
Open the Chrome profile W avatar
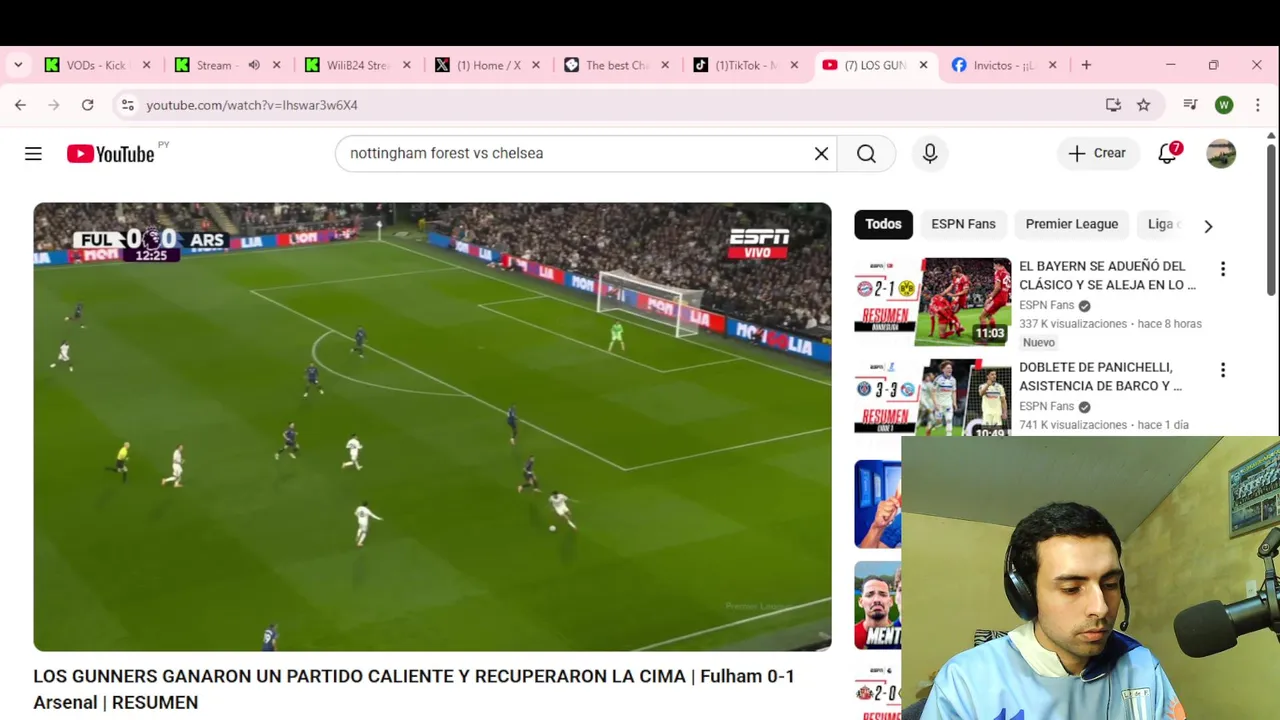pos(1224,105)
